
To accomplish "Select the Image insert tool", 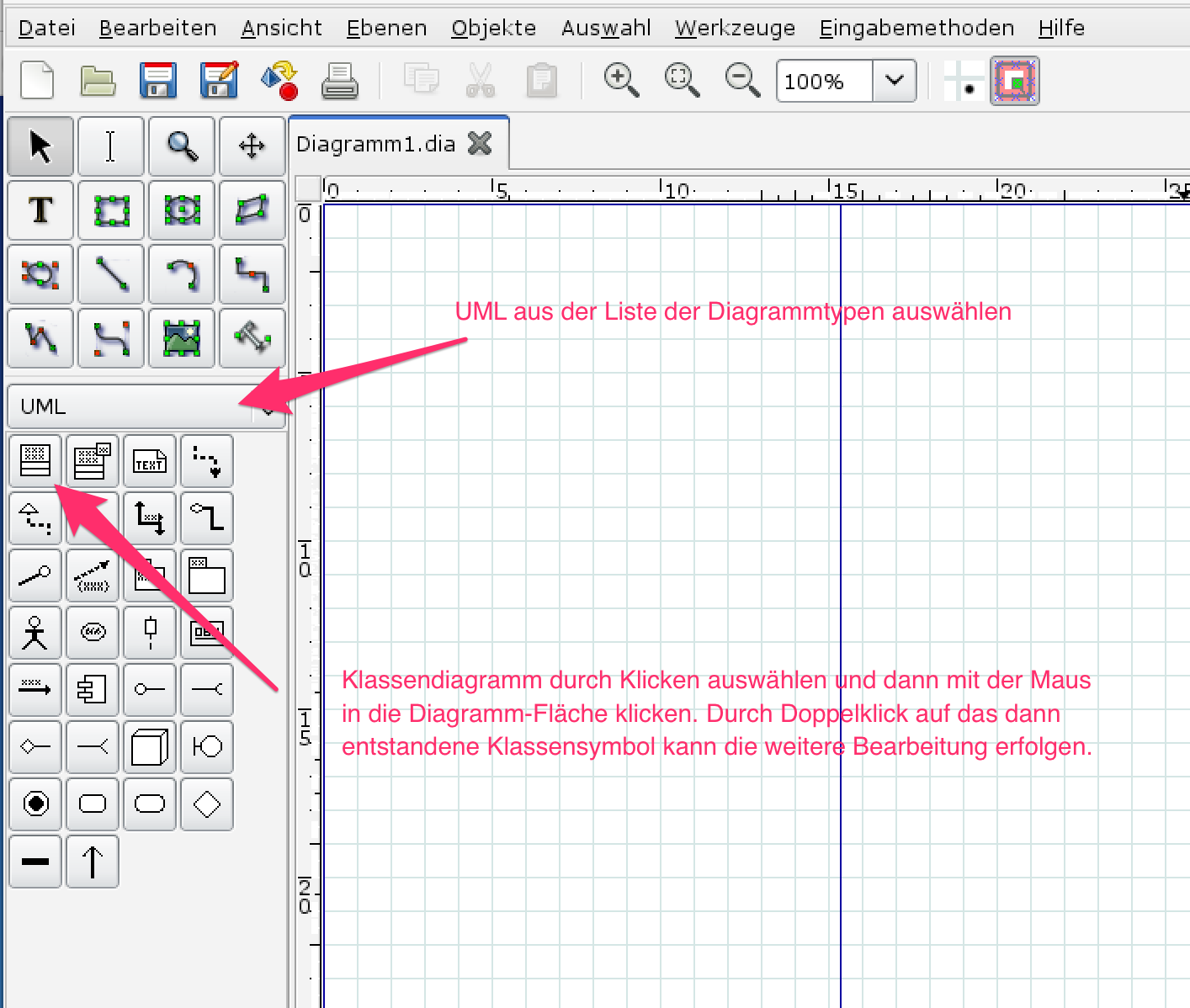I will click(x=182, y=338).
